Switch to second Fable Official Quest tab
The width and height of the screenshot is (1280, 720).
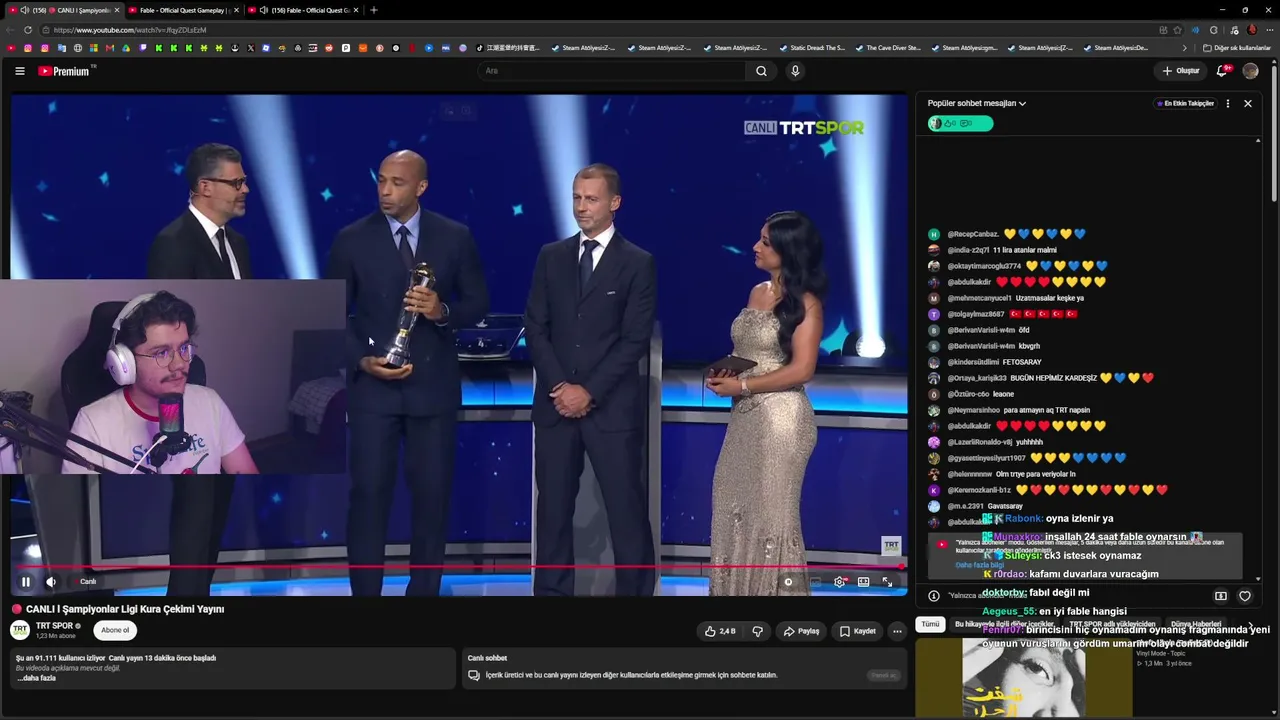[x=184, y=10]
